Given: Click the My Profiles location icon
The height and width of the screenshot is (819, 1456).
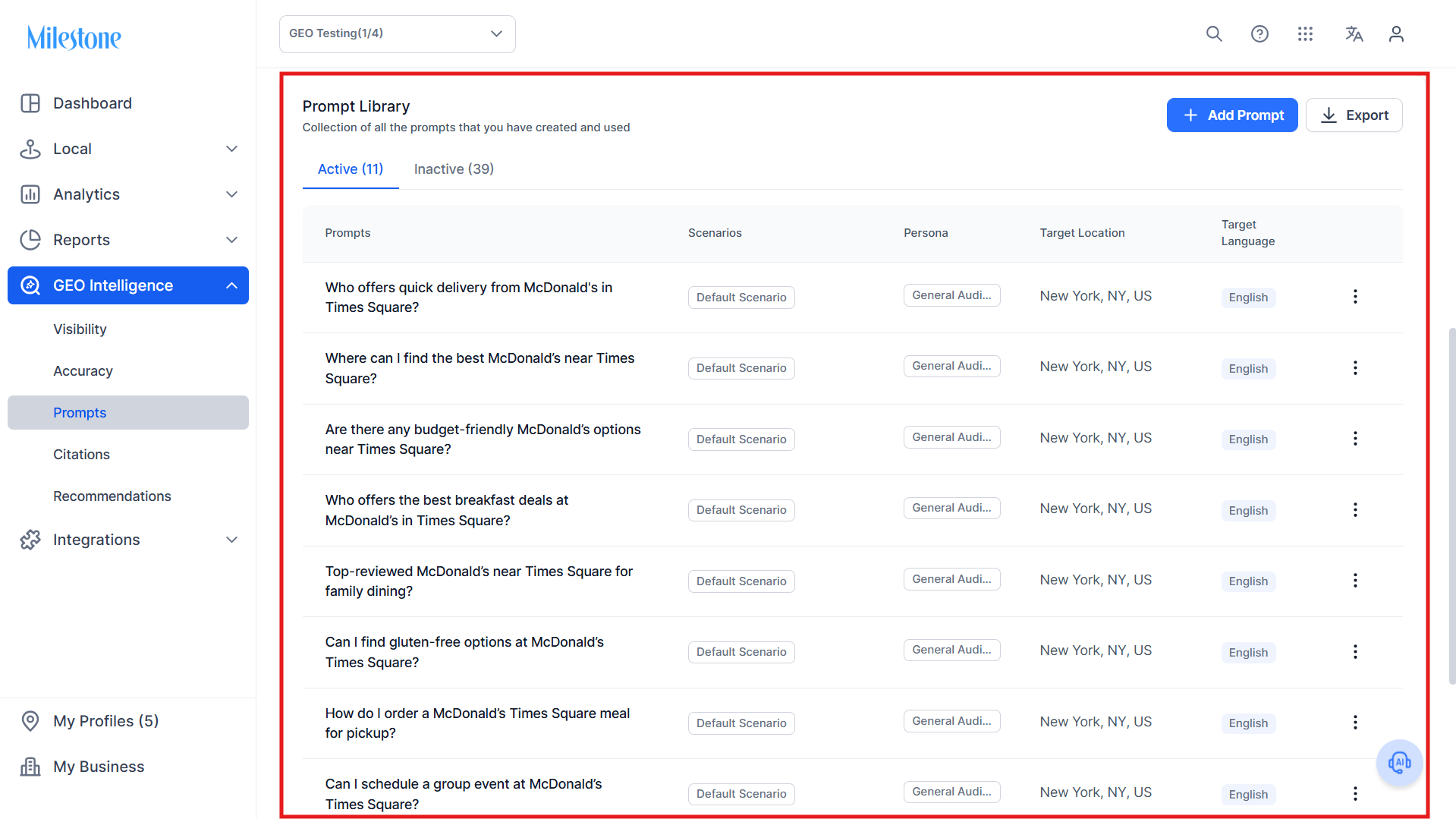Looking at the screenshot, I should pyautogui.click(x=30, y=721).
